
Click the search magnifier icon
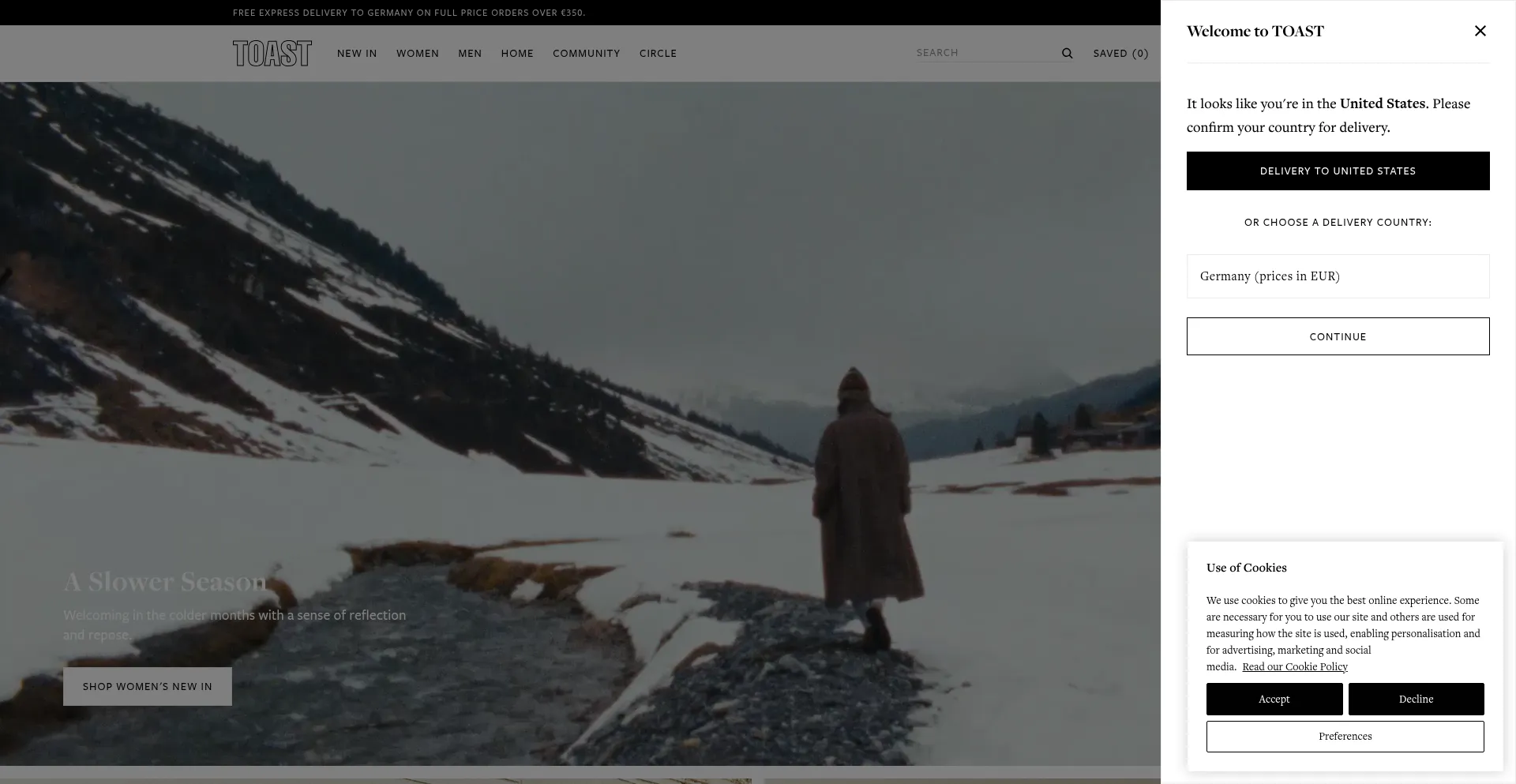[x=1067, y=54]
